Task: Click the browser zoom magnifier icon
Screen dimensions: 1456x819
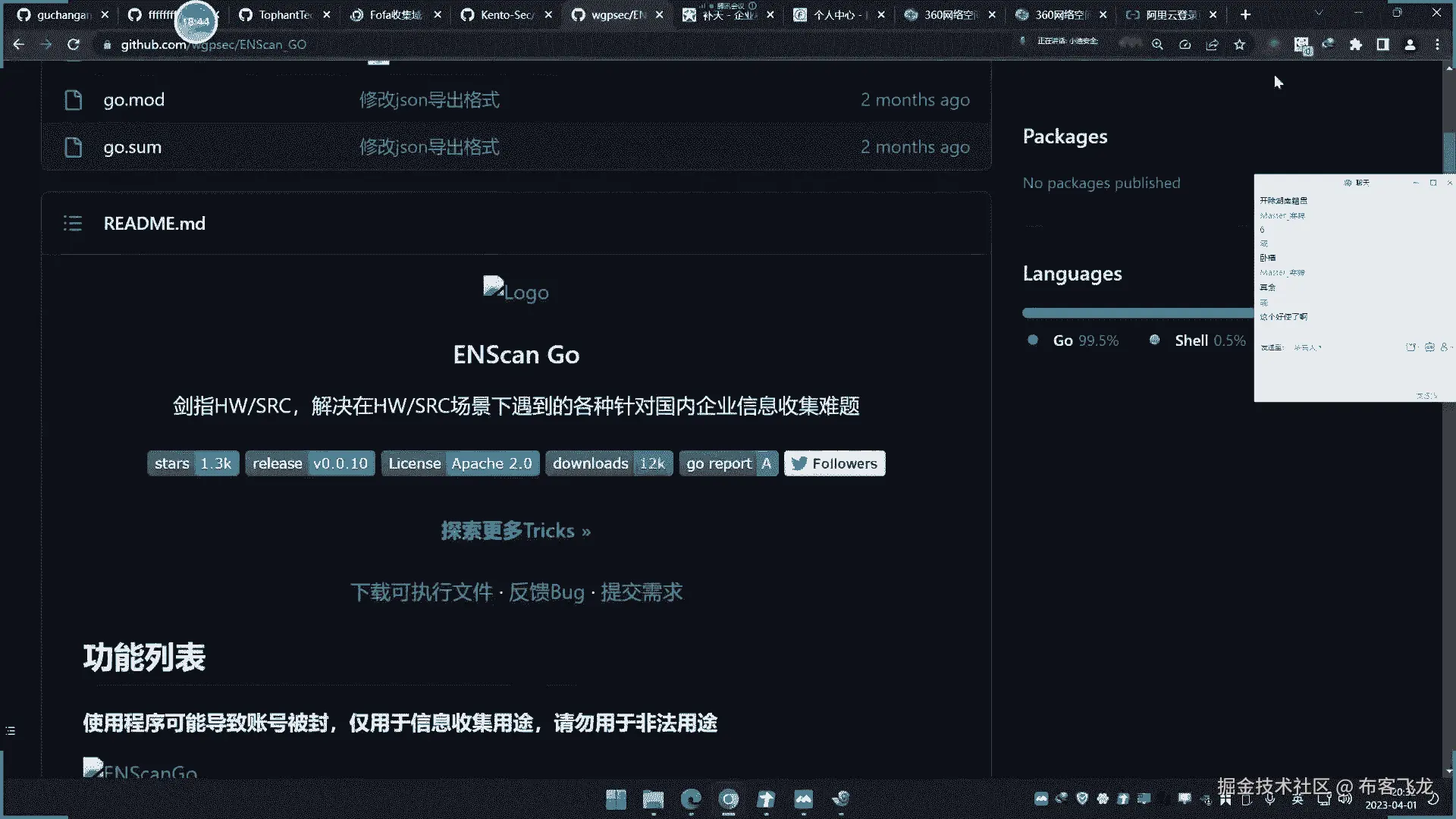Action: coord(1157,45)
